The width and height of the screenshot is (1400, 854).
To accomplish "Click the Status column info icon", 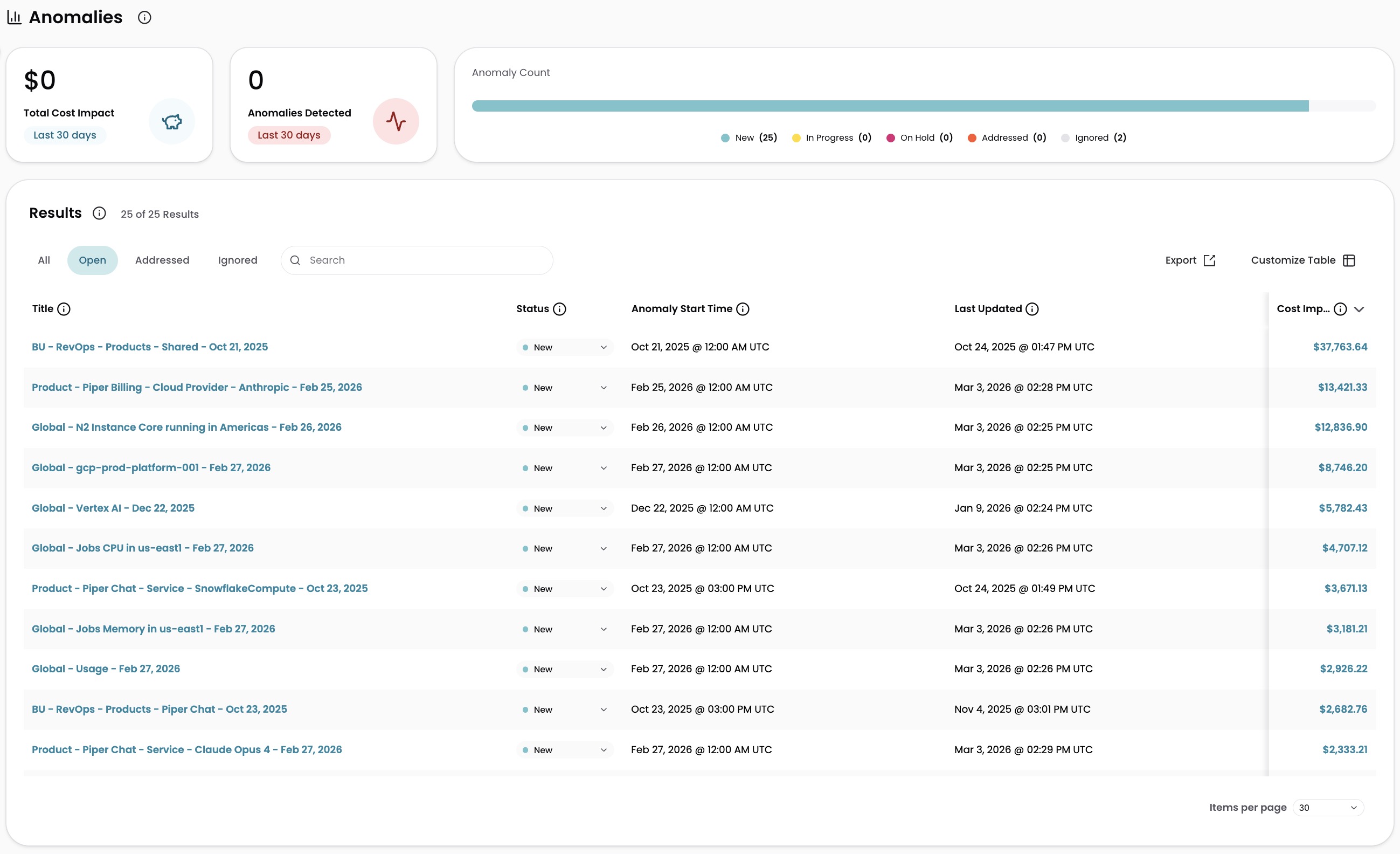I will click(560, 309).
